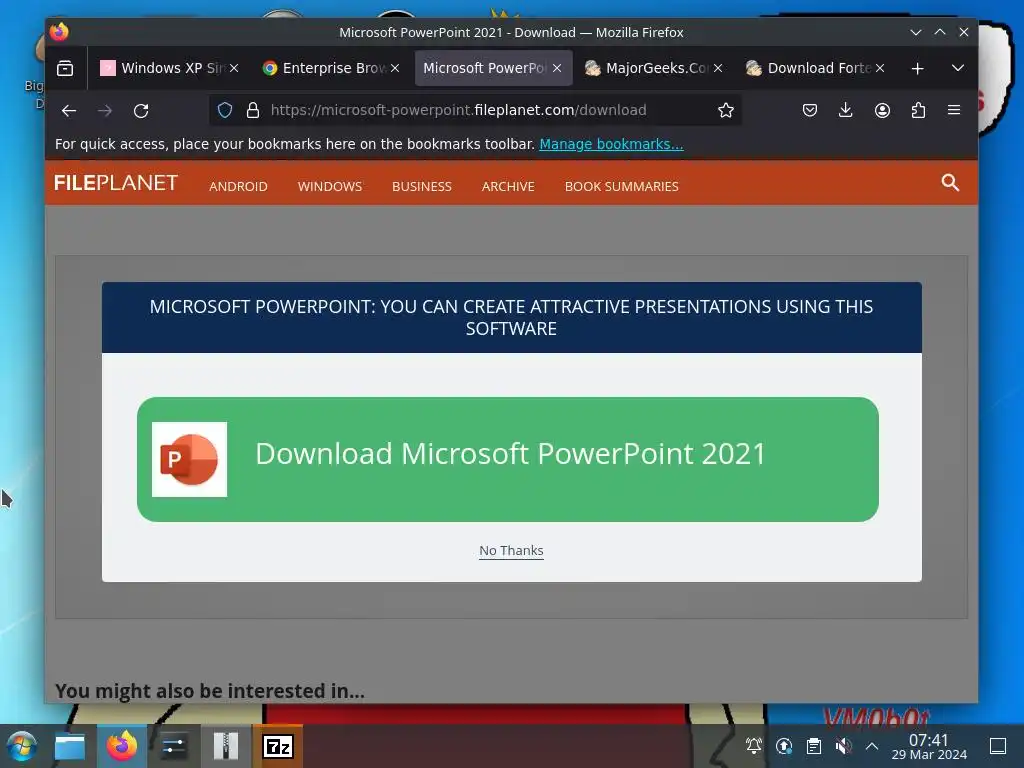Screen dimensions: 1024x768
Task: Open the Firefox account icon
Action: pyautogui.click(x=882, y=110)
